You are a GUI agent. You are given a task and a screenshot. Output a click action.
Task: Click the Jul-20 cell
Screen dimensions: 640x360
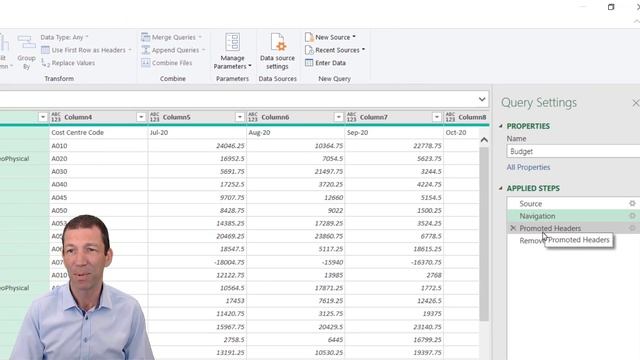[x=197, y=133]
